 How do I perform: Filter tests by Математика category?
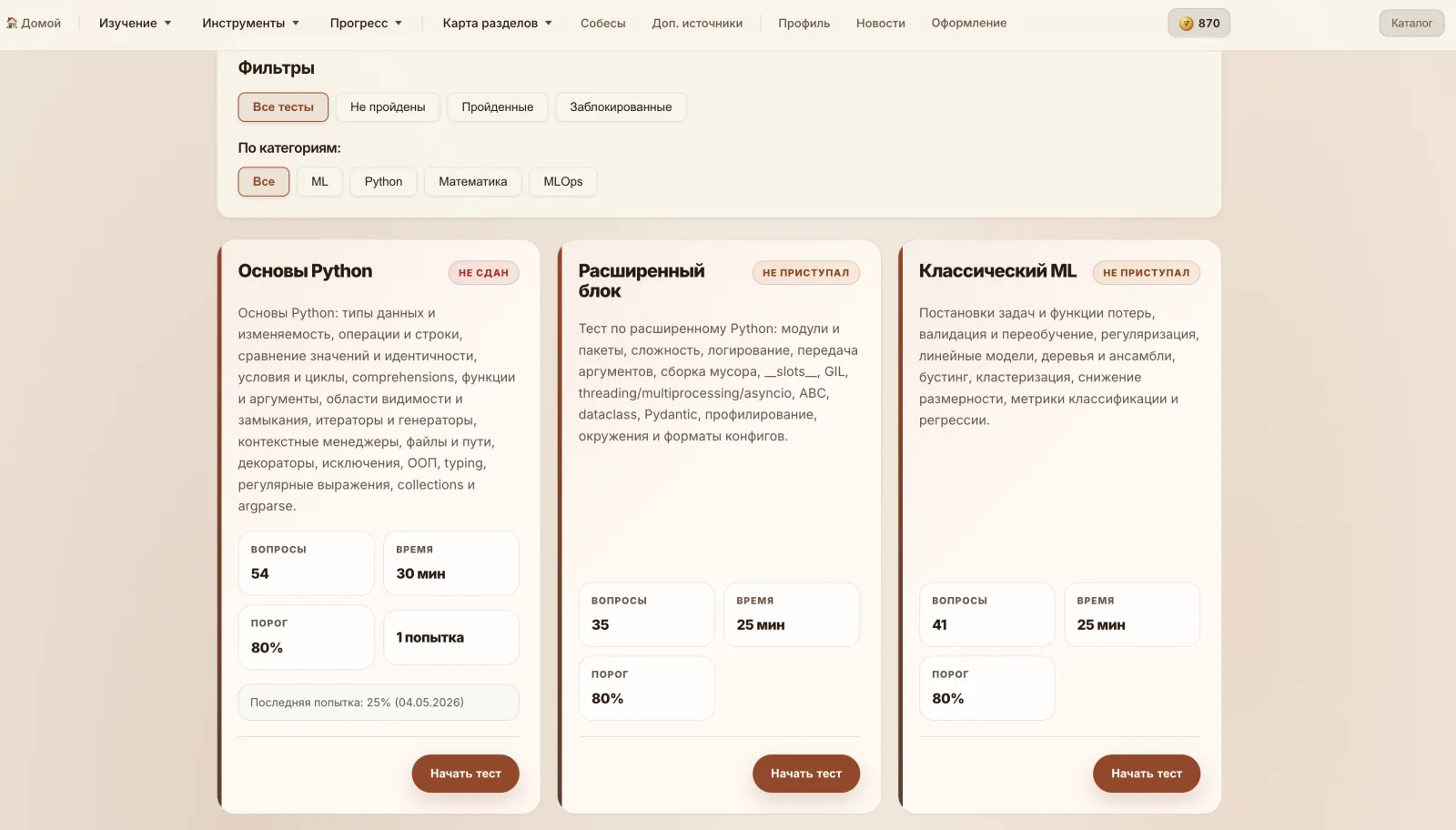(x=472, y=181)
